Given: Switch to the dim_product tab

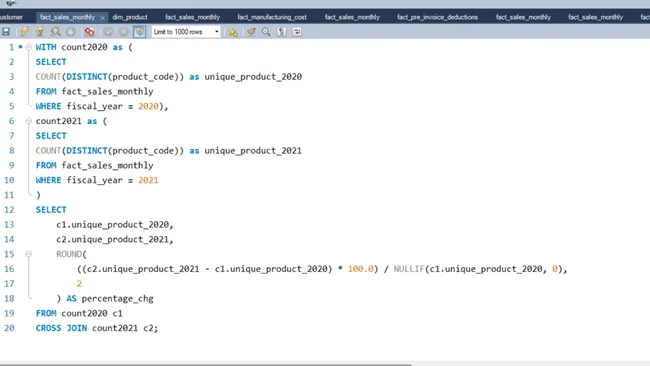Looking at the screenshot, I should (x=130, y=17).
